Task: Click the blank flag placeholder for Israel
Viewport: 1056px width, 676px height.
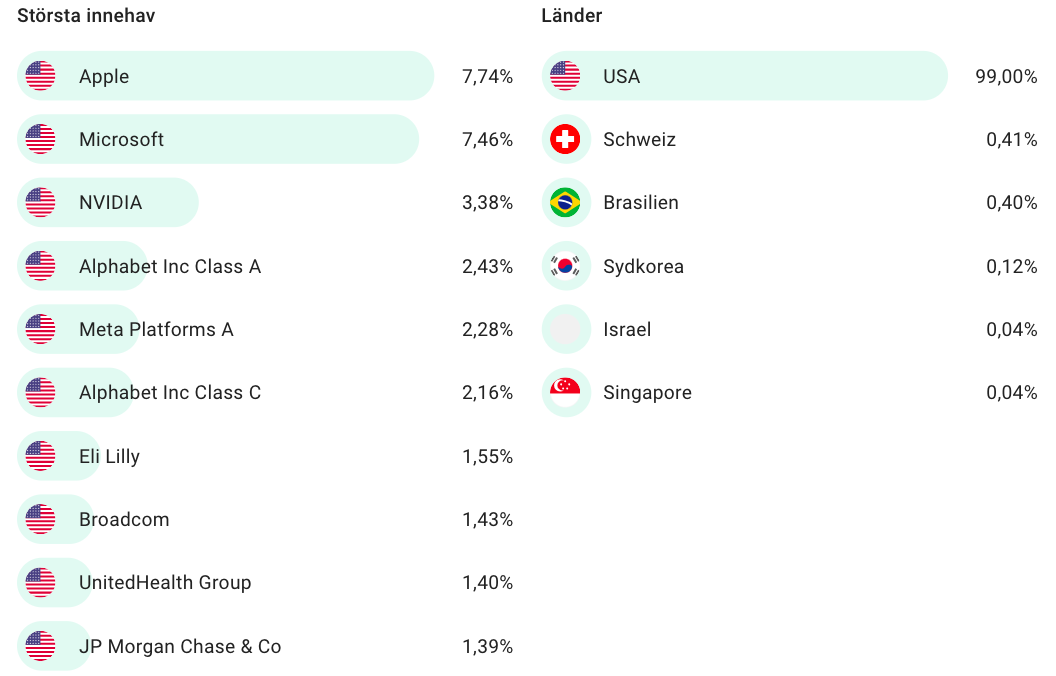Action: point(565,330)
